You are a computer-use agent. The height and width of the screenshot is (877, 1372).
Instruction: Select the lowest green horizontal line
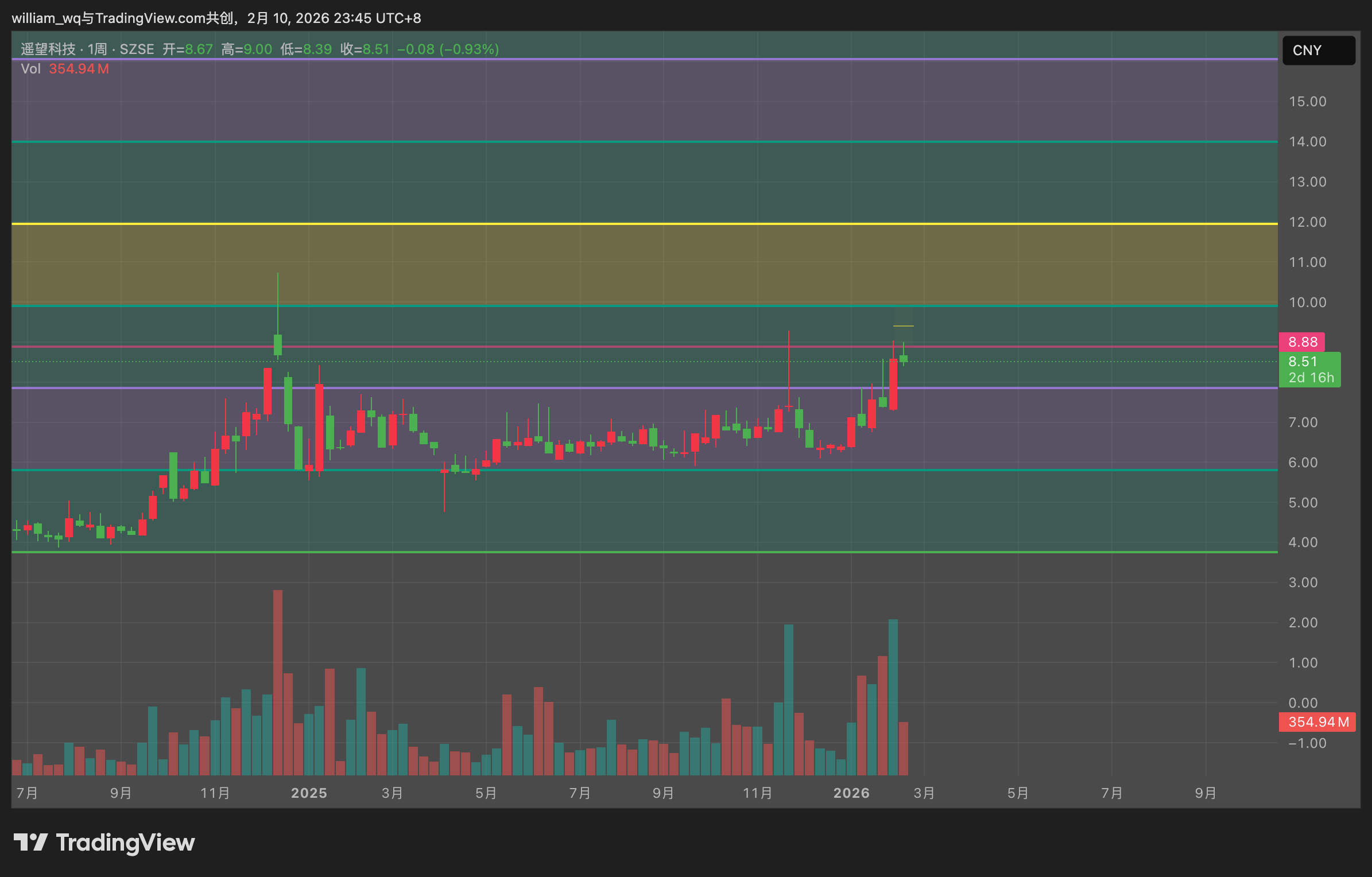click(x=644, y=552)
